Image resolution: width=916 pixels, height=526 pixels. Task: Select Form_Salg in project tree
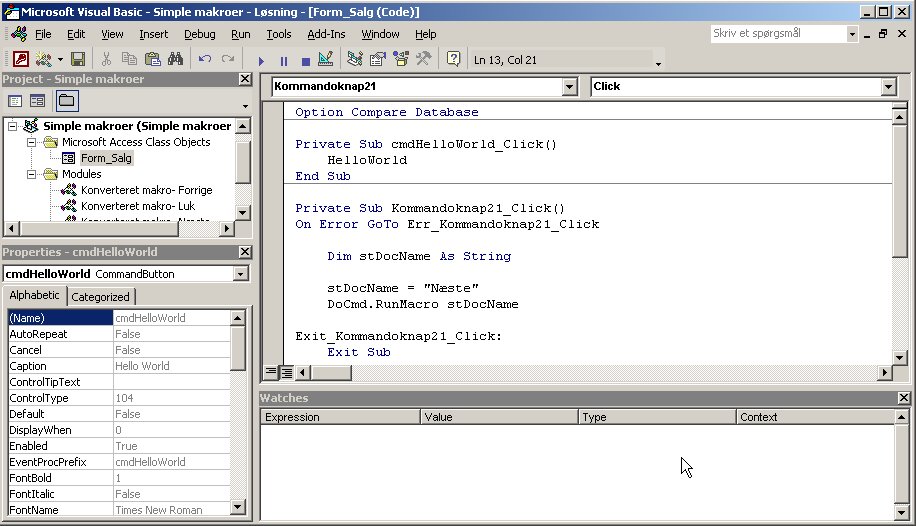click(x=106, y=158)
